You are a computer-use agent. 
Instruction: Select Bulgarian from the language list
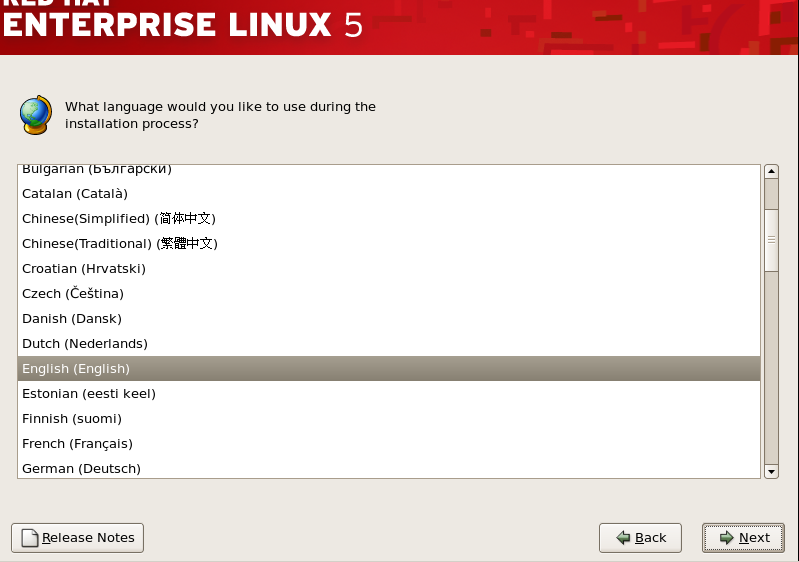coord(389,170)
